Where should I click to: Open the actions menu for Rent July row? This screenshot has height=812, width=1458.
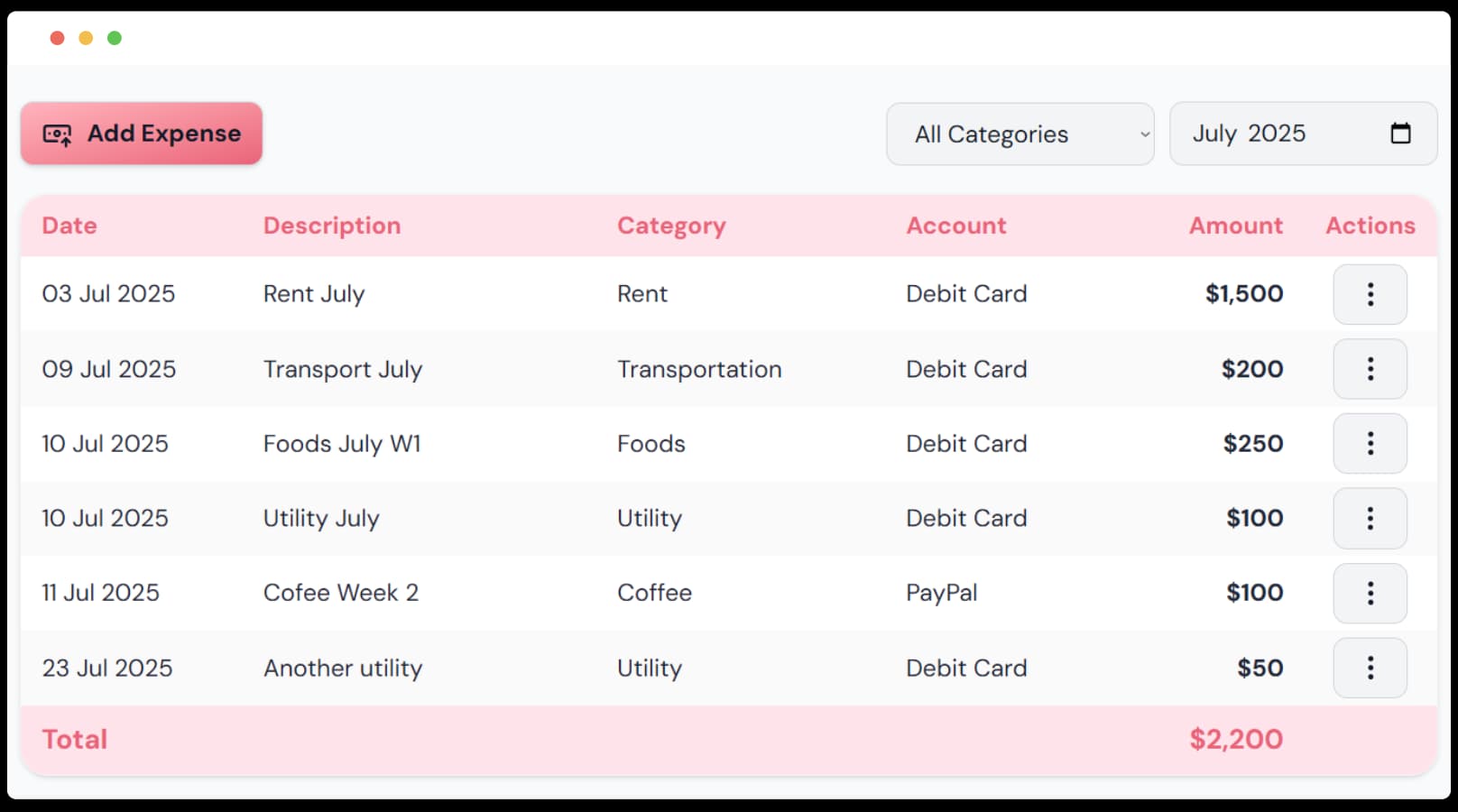tap(1370, 293)
